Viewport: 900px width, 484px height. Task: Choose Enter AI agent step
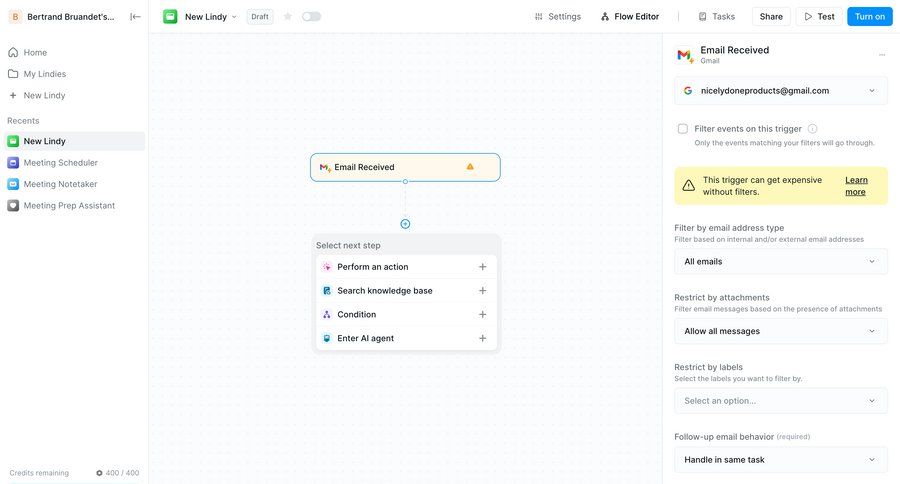click(x=406, y=339)
